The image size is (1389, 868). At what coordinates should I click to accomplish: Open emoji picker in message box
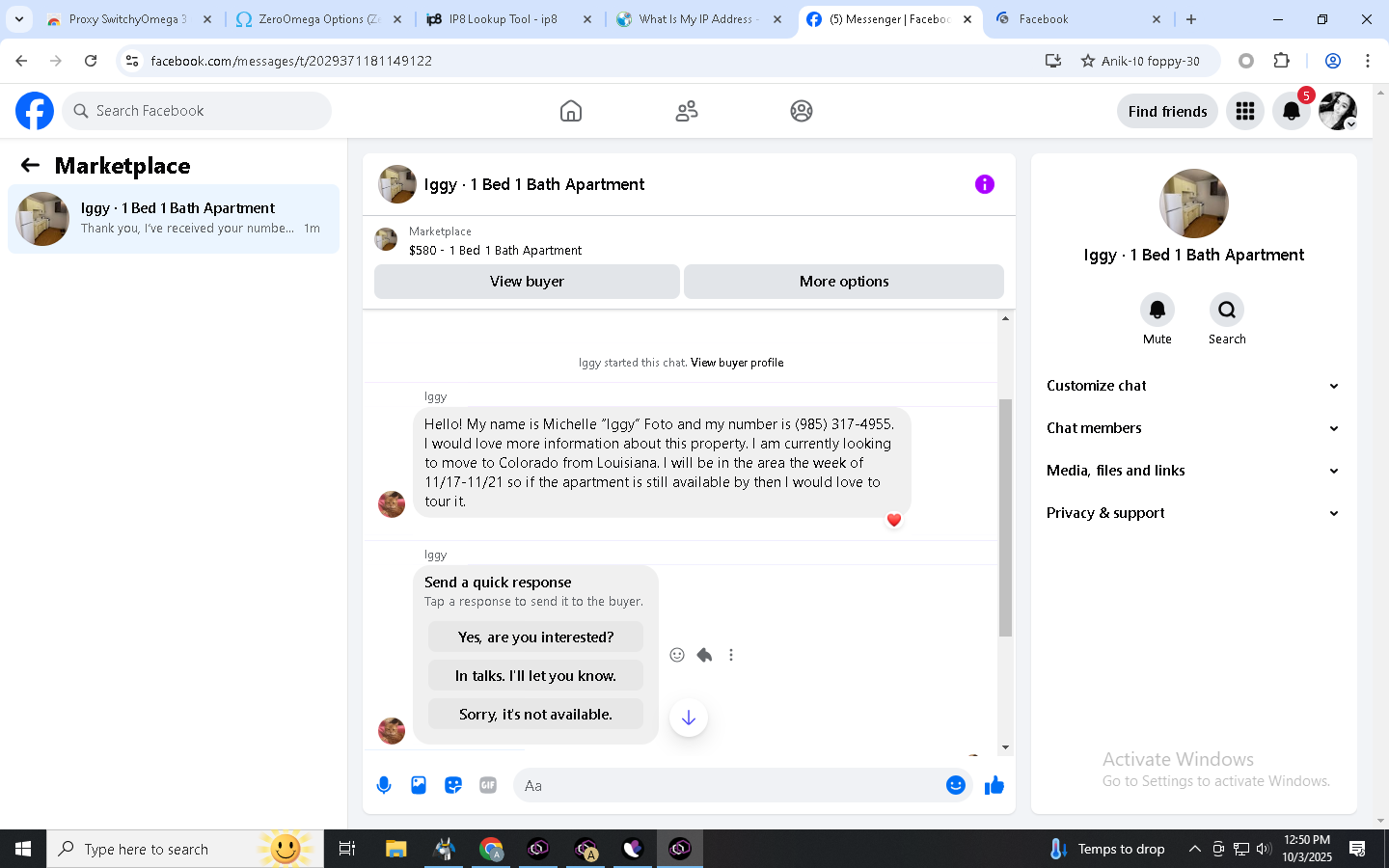pyautogui.click(x=956, y=785)
